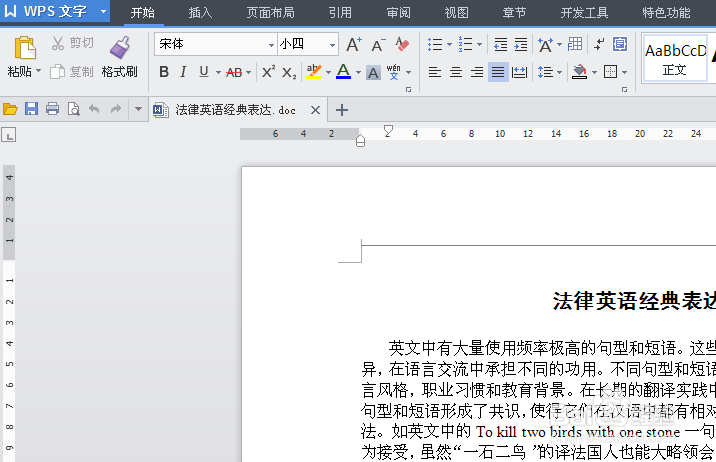This screenshot has height=462, width=716.
Task: Expand borders dropdown arrow
Action: (624, 72)
